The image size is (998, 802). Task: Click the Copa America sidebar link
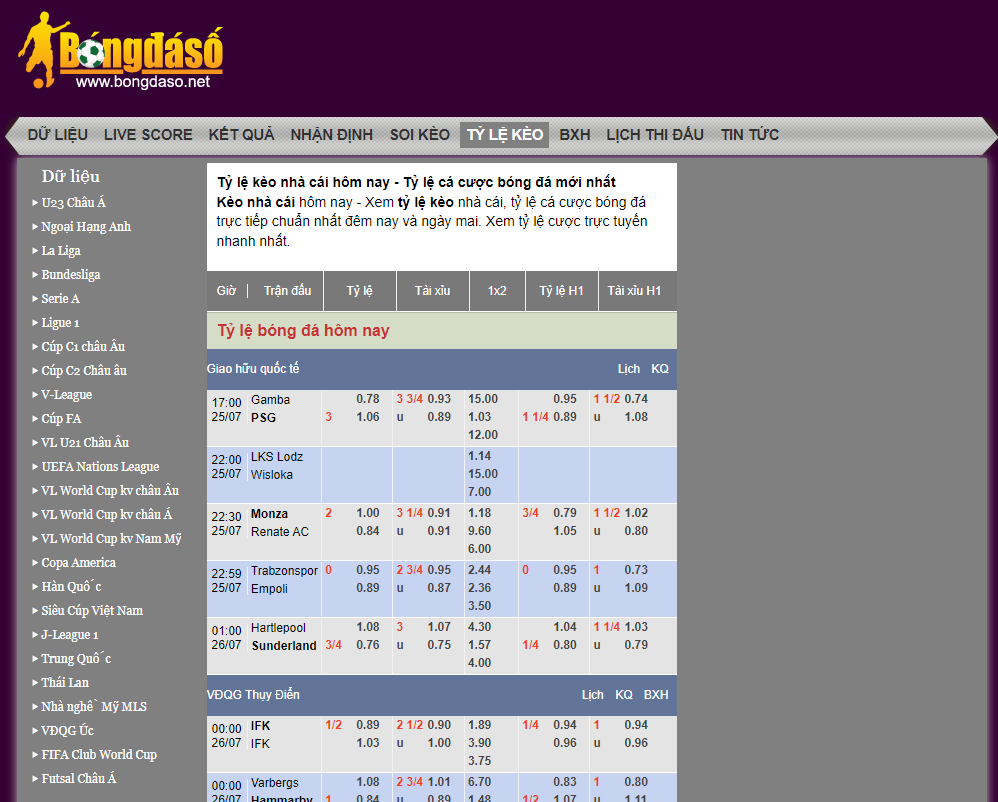pos(78,563)
